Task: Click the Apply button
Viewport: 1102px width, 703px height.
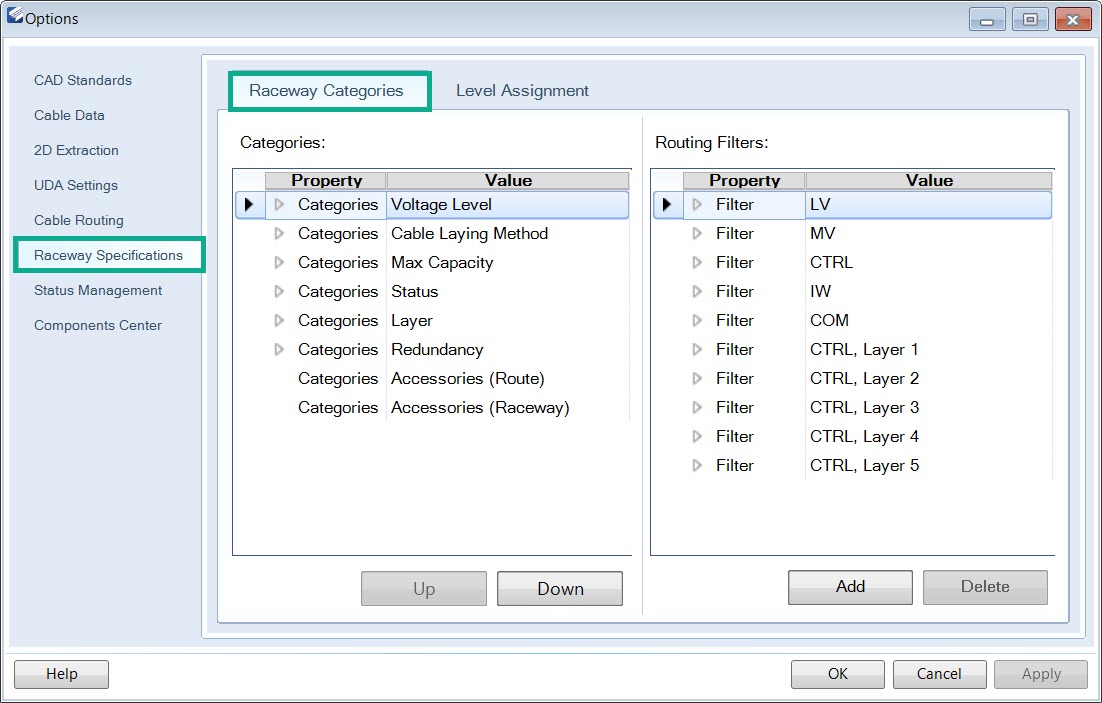Action: tap(1042, 674)
